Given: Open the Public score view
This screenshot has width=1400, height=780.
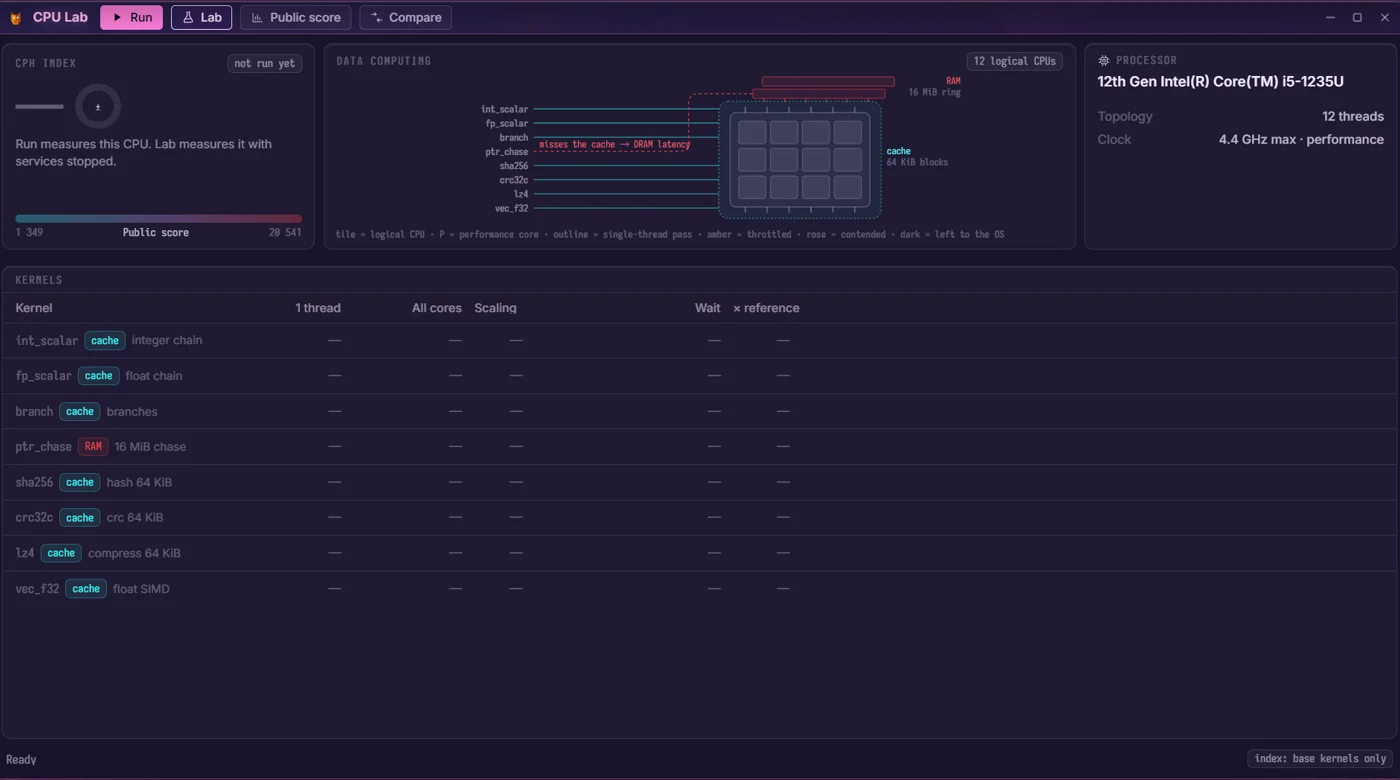Looking at the screenshot, I should (296, 18).
